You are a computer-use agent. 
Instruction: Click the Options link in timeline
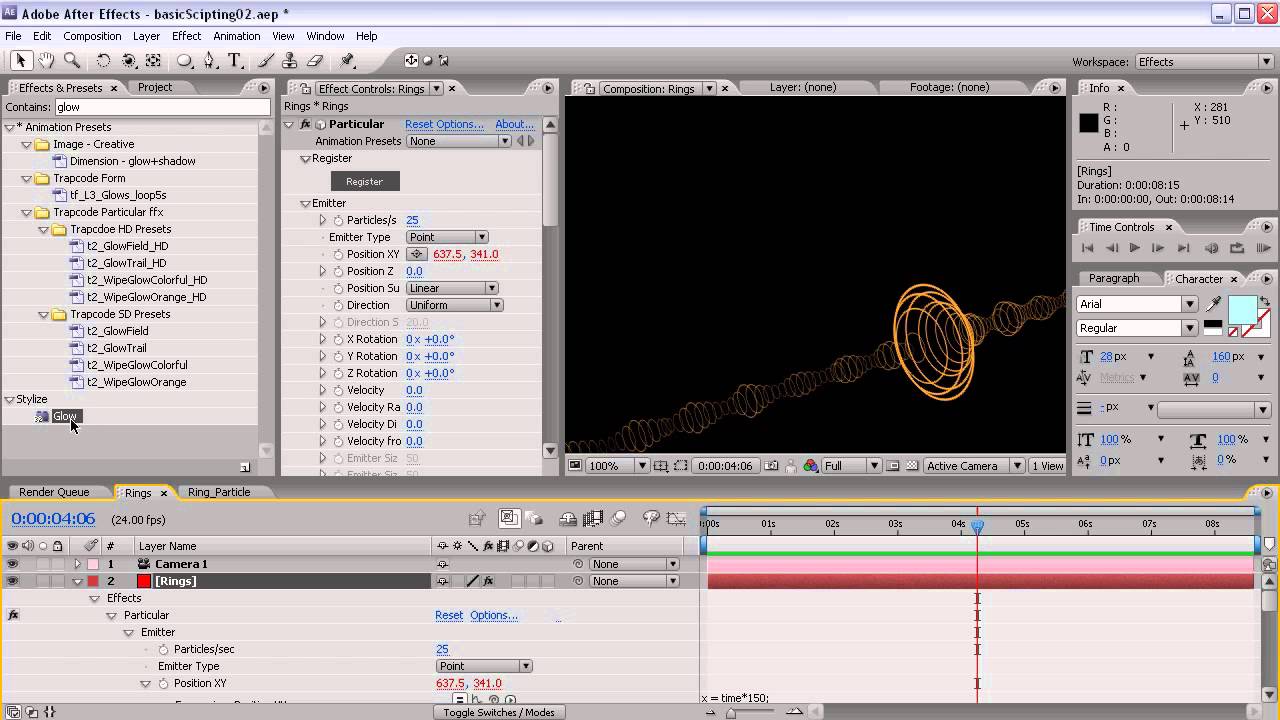pos(494,615)
